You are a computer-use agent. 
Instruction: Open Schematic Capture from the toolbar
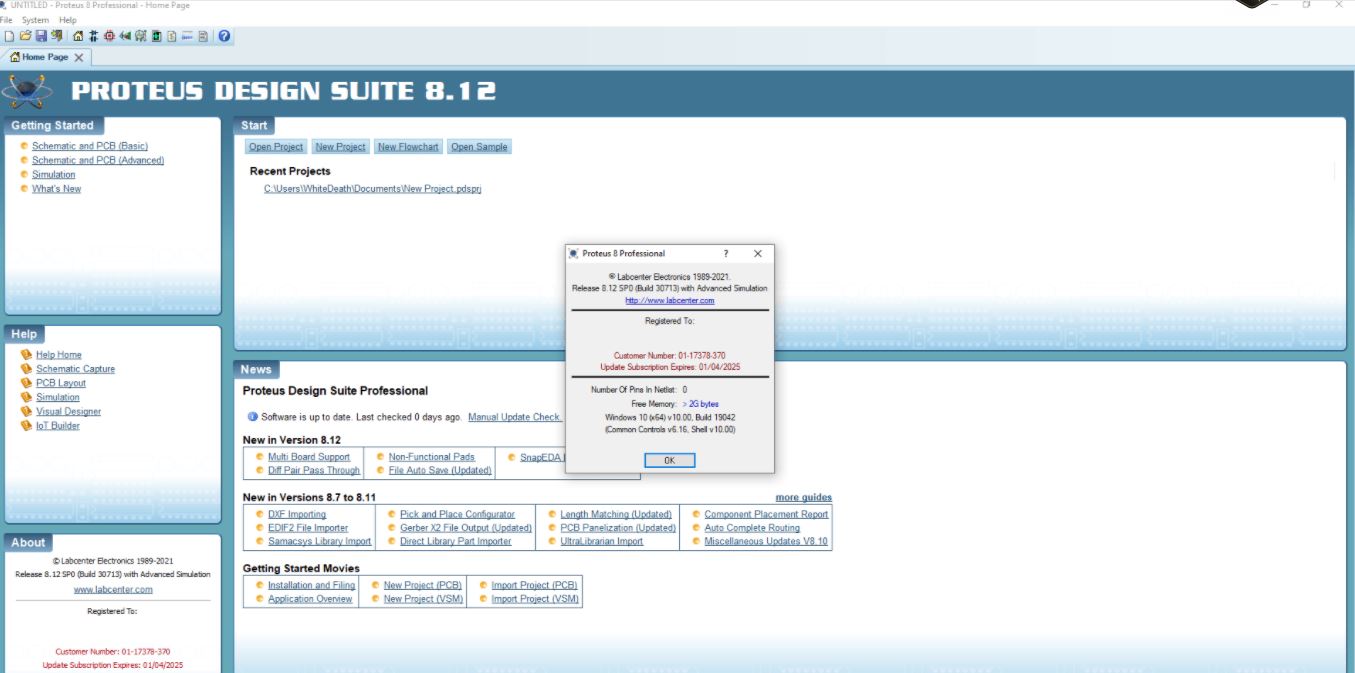[x=93, y=36]
